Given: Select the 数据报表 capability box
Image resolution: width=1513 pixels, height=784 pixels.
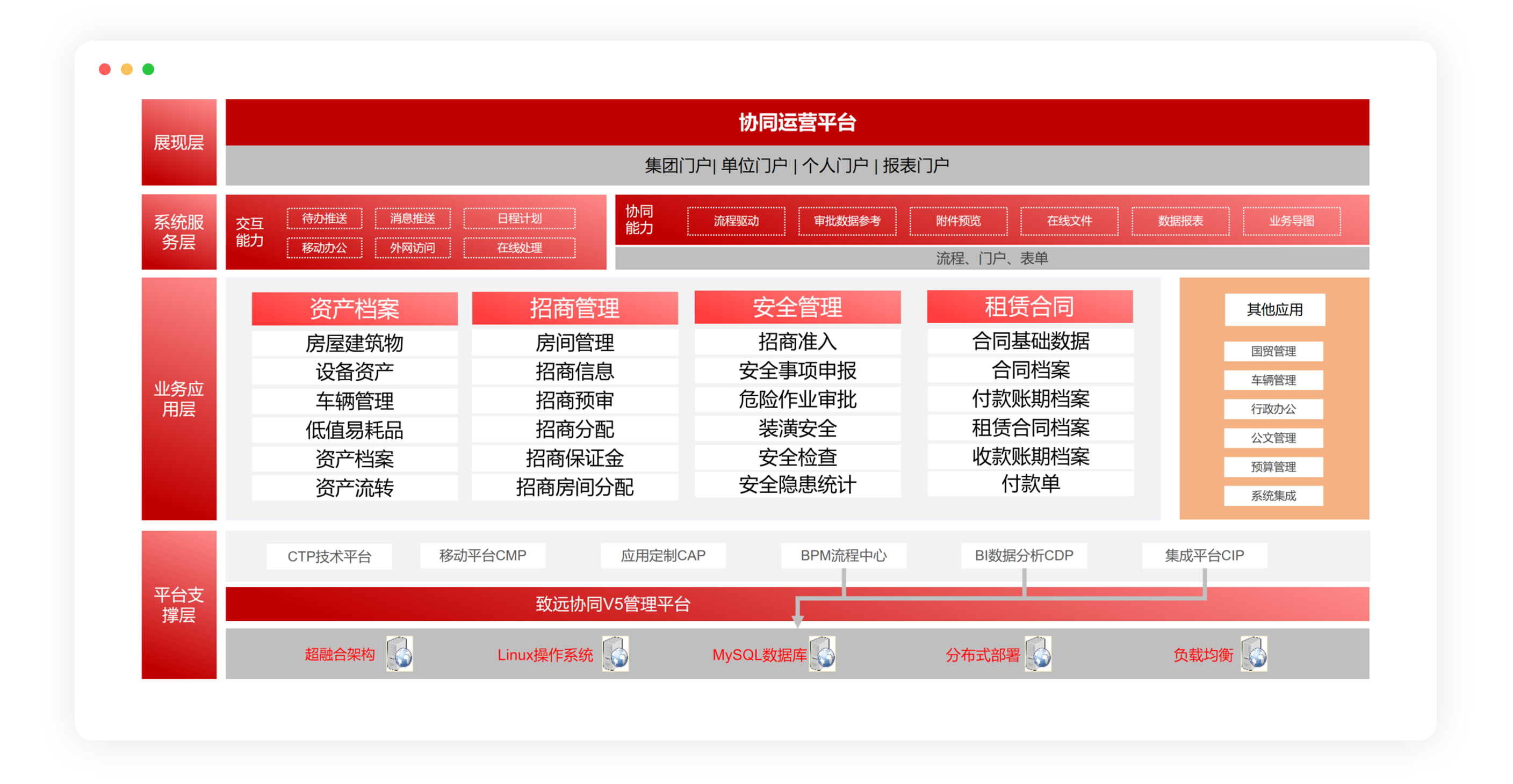Looking at the screenshot, I should (x=1180, y=221).
